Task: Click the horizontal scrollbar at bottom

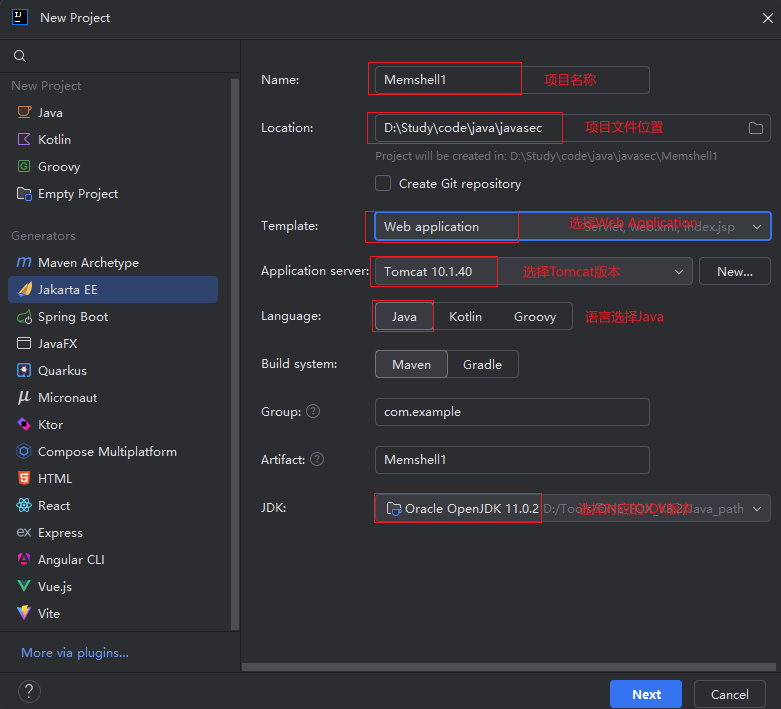Action: pyautogui.click(x=509, y=667)
